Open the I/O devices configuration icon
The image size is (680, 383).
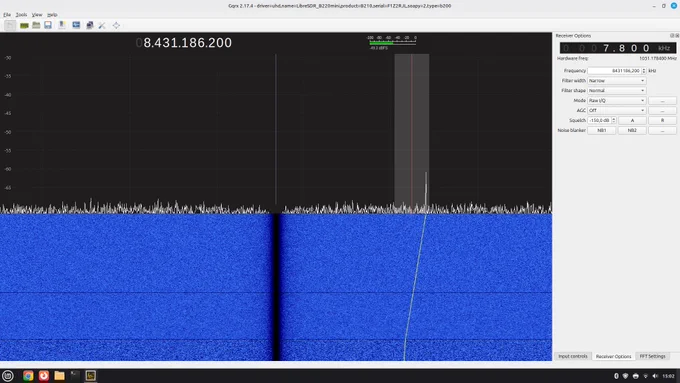[24, 26]
